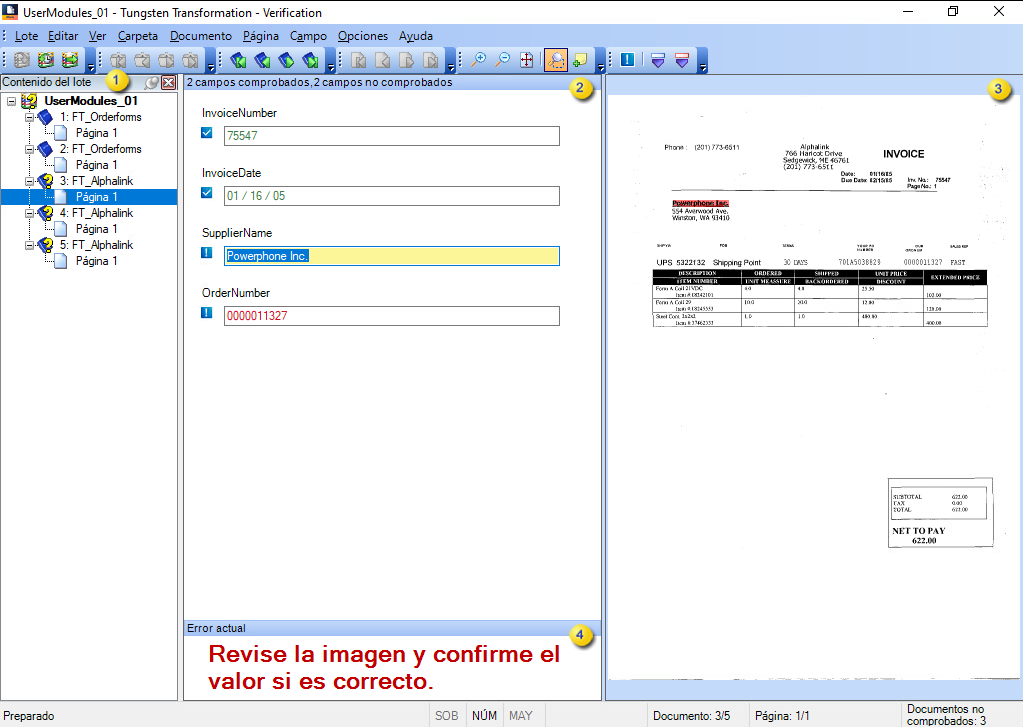Open the Opciones menu
This screenshot has height=727, width=1023.
click(x=362, y=35)
